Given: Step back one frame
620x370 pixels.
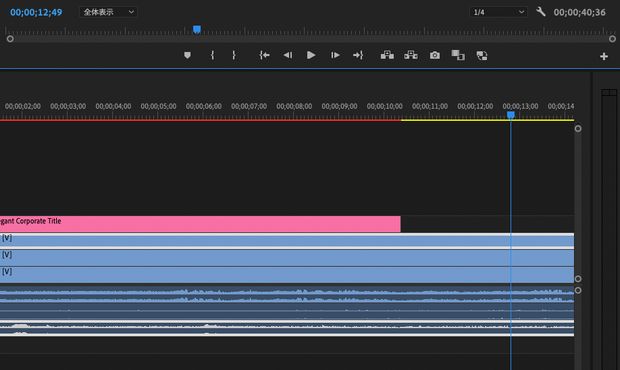Looking at the screenshot, I should (288, 55).
